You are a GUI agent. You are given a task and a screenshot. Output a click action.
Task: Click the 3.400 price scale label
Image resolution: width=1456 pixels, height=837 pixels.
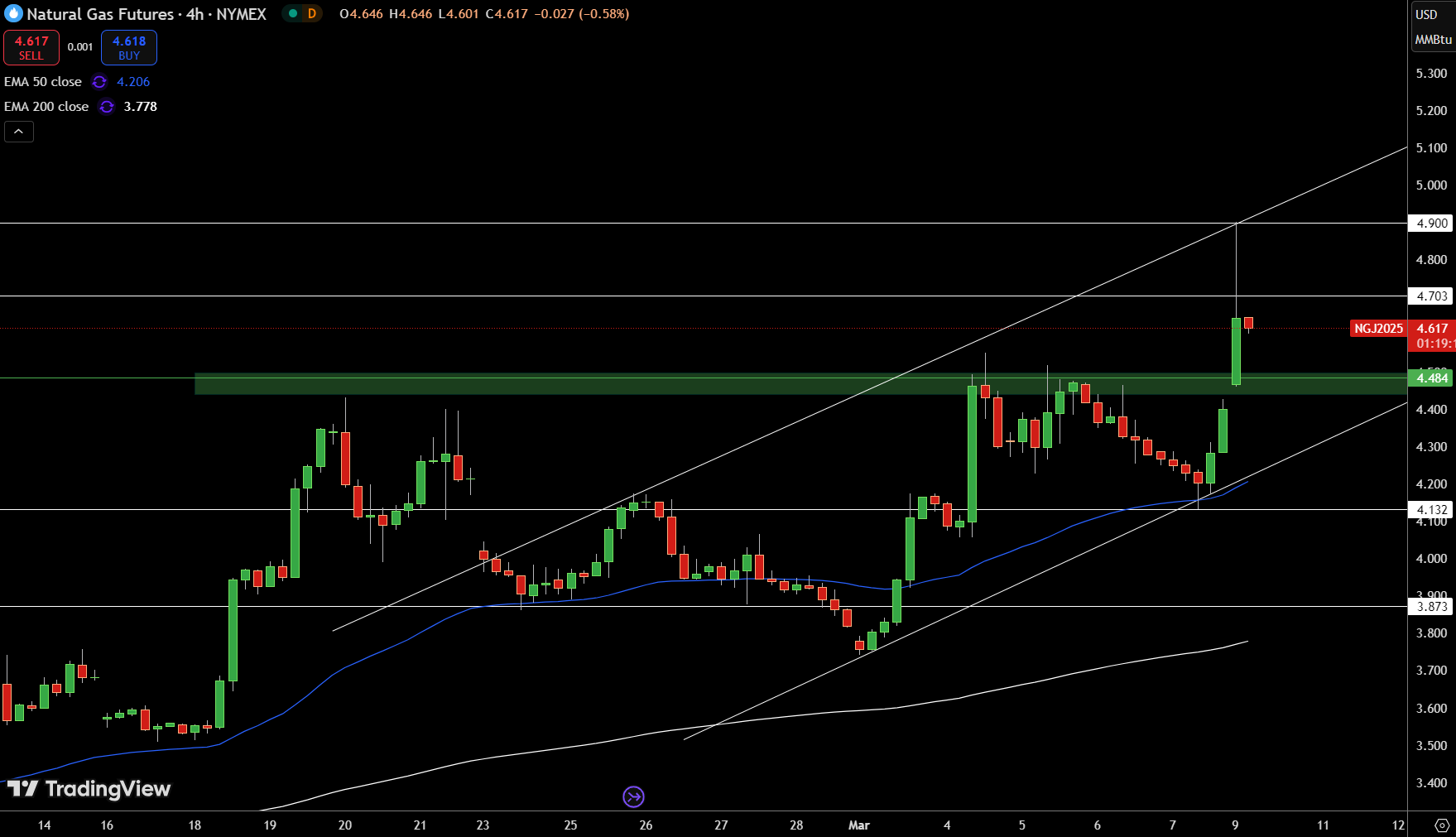point(1432,783)
